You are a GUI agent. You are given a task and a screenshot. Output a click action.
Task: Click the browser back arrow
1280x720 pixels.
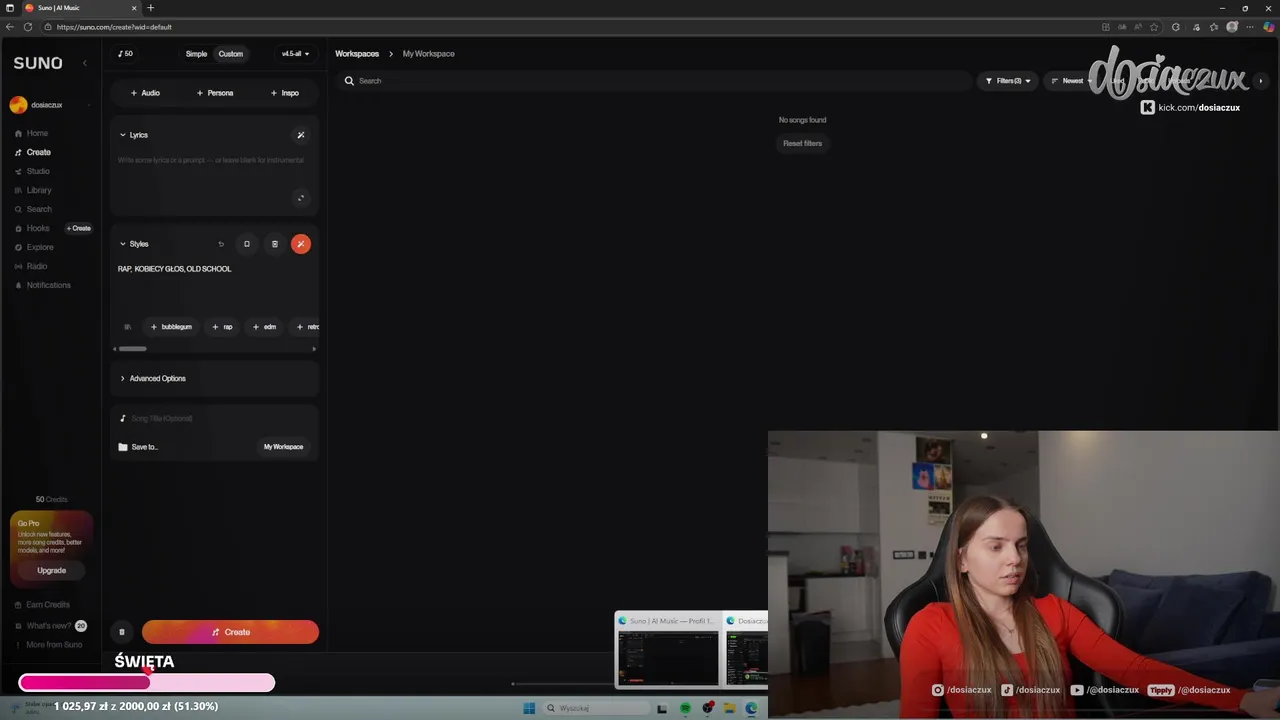[x=10, y=27]
